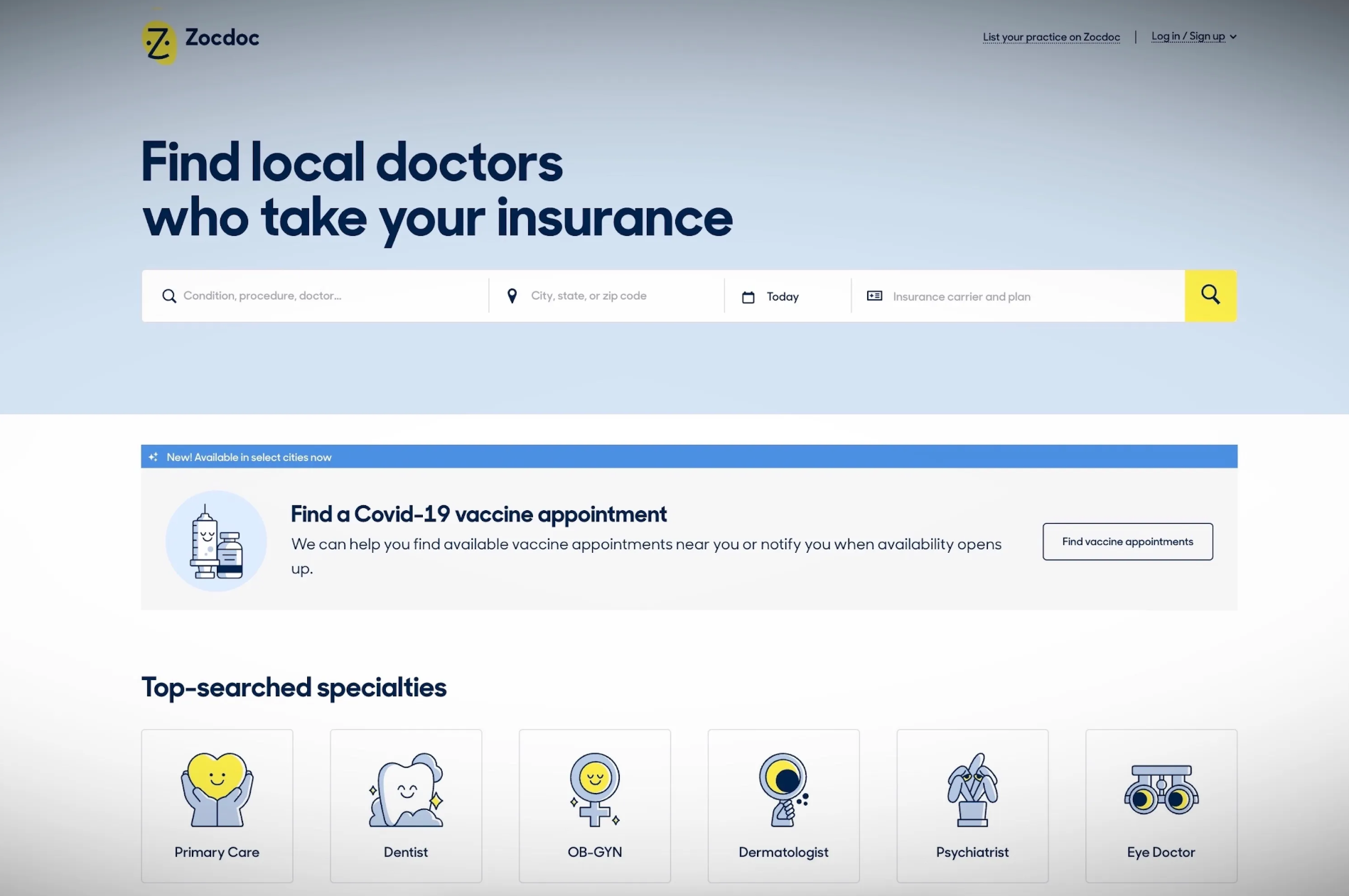Select the Dentist label
Viewport: 1349px width, 896px height.
(x=406, y=852)
